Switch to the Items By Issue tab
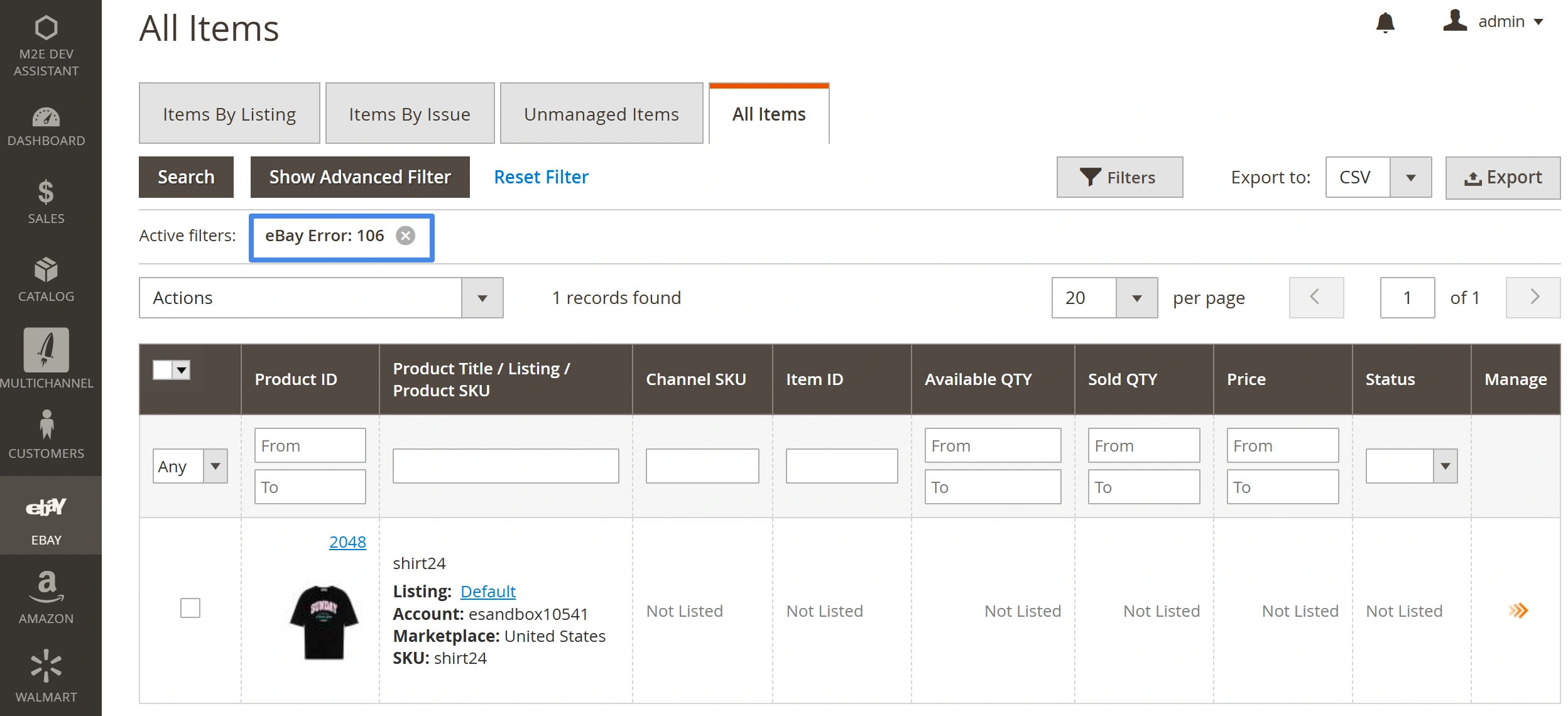 [410, 114]
